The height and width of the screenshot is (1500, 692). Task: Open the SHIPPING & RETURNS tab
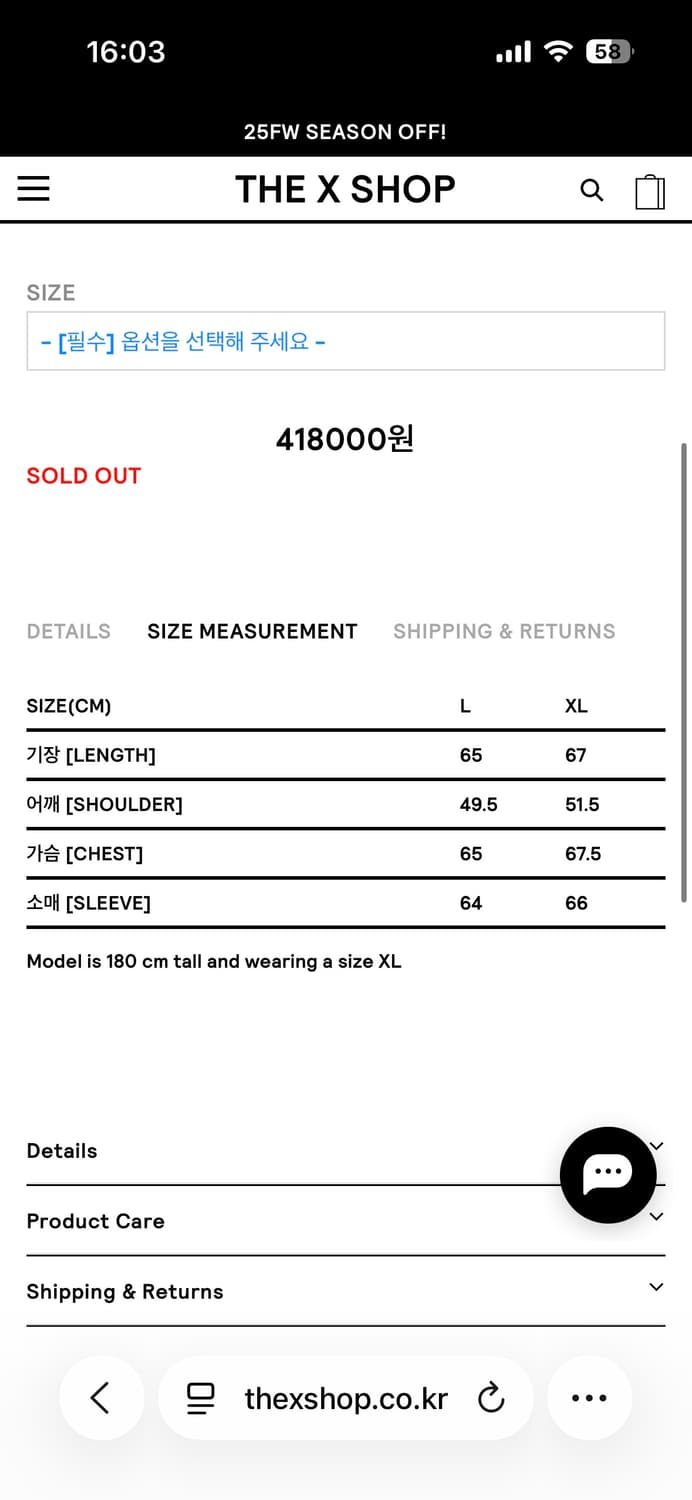tap(504, 631)
